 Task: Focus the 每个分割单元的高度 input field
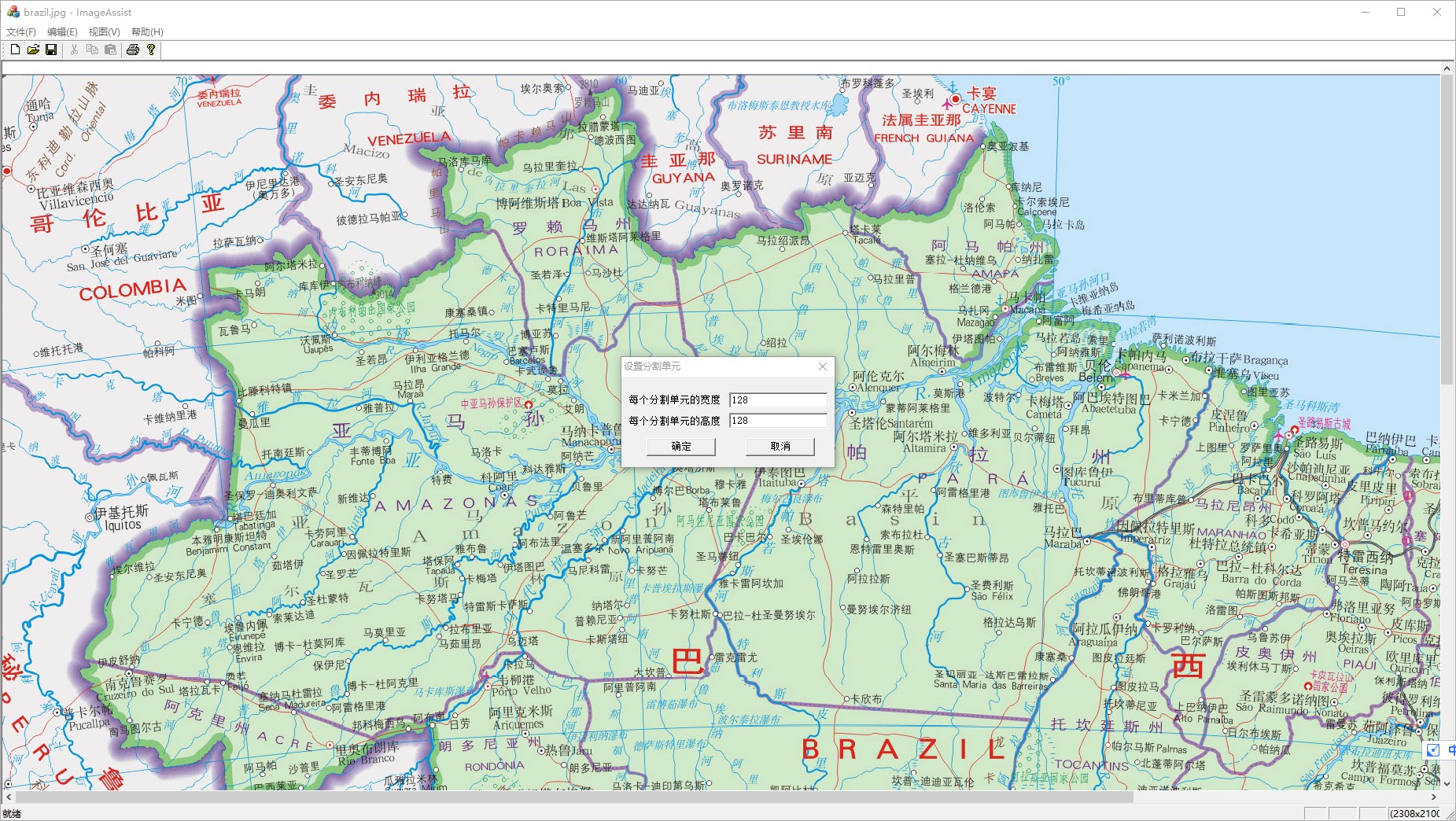click(778, 421)
